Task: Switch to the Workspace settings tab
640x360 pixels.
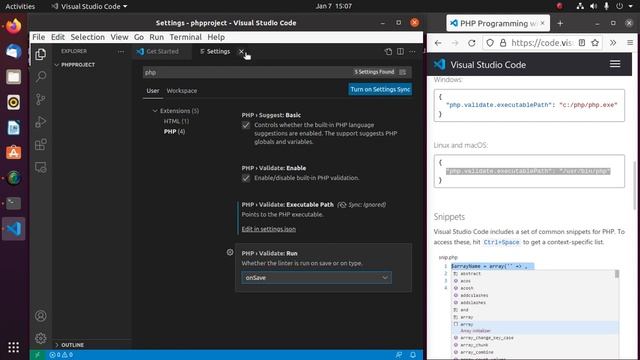Action: pyautogui.click(x=182, y=91)
